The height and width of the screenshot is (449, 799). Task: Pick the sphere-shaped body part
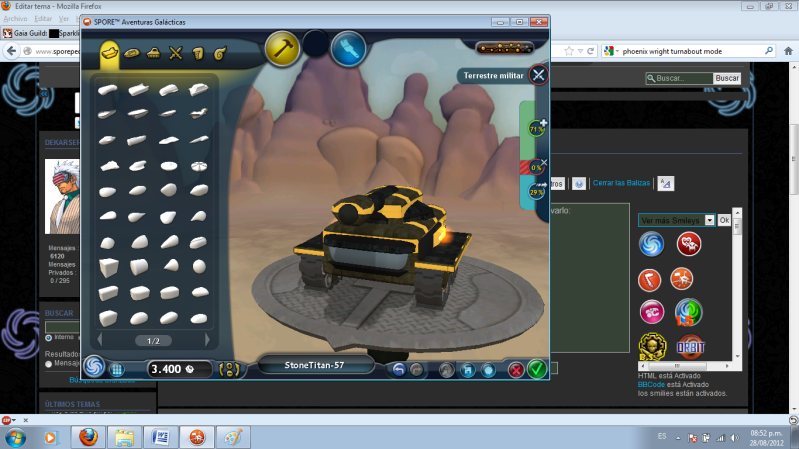[x=199, y=266]
